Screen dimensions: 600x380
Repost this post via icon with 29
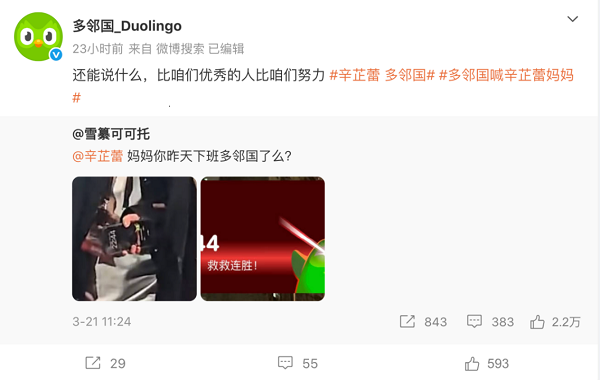point(93,363)
